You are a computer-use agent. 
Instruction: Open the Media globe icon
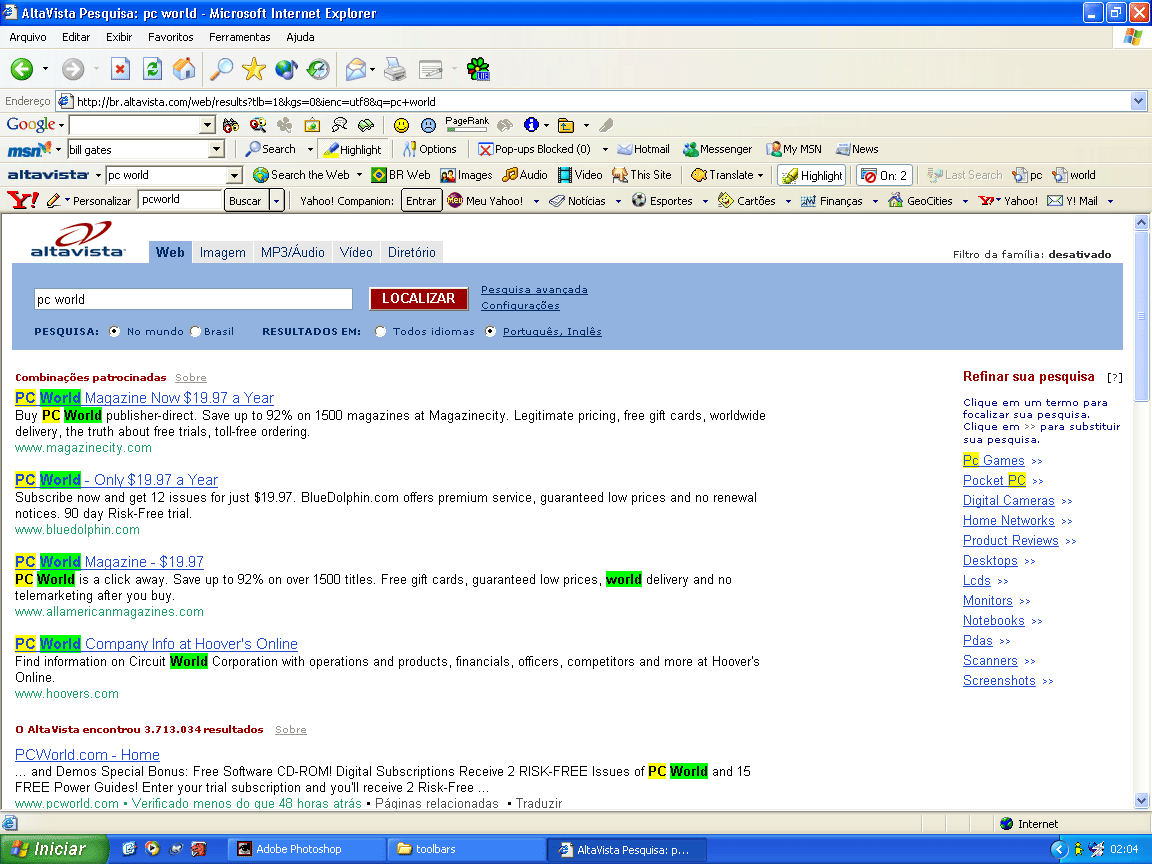click(286, 69)
